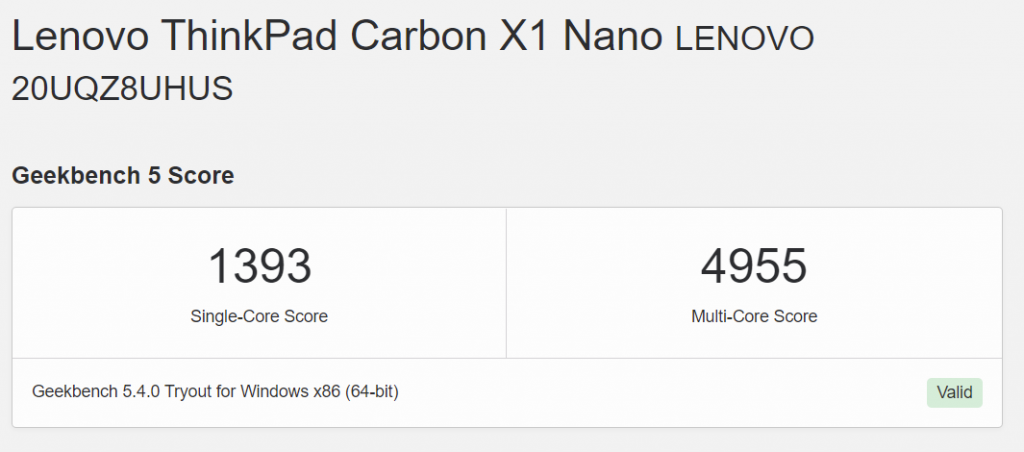Screen dimensions: 1024x452
Task: Click the uppercase LENOVO manufacturer text
Action: click(744, 39)
